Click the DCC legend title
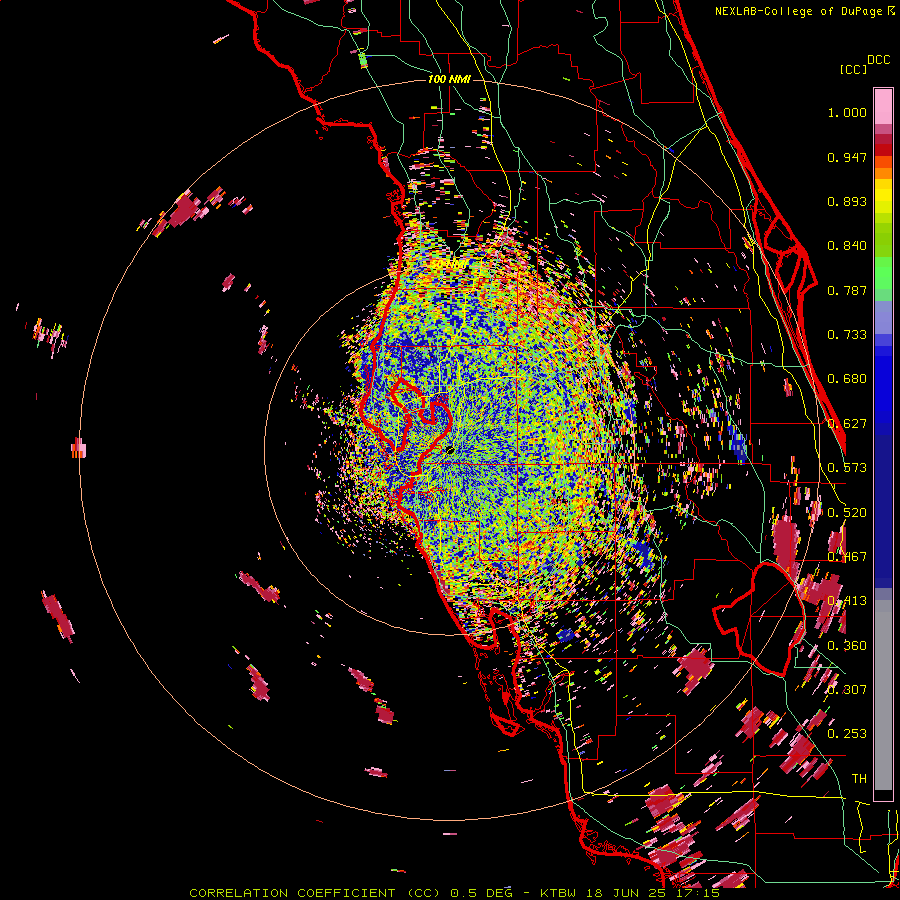The image size is (900, 900). [879, 60]
